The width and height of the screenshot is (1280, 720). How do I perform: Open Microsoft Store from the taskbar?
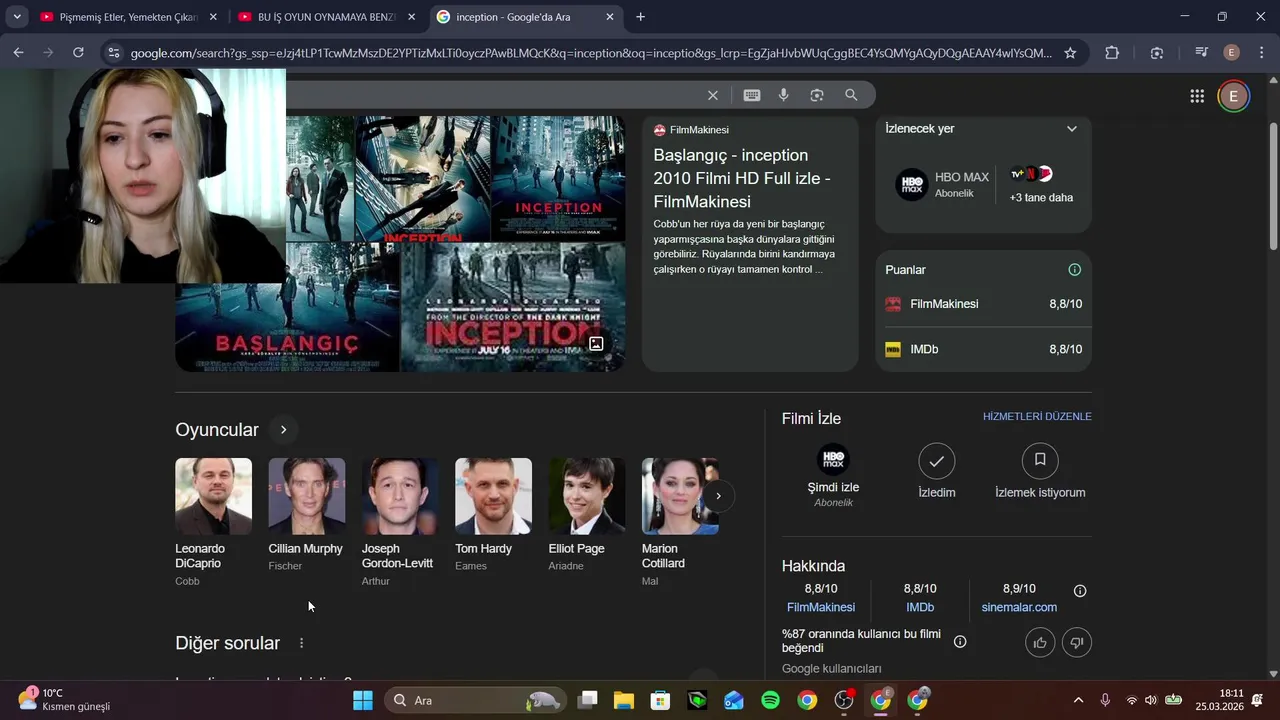point(660,700)
